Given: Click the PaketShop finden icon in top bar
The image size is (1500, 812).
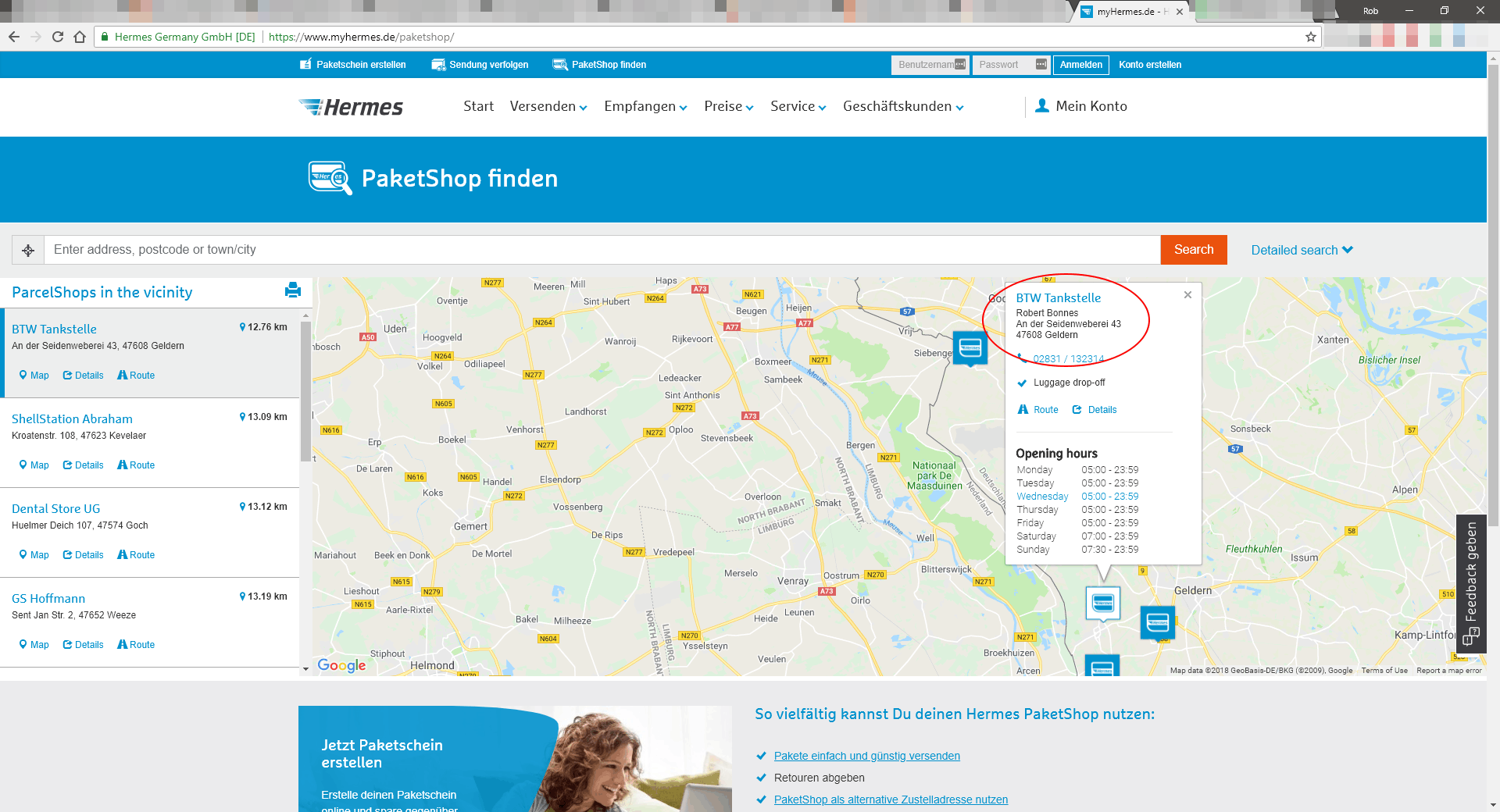Looking at the screenshot, I should click(x=560, y=64).
